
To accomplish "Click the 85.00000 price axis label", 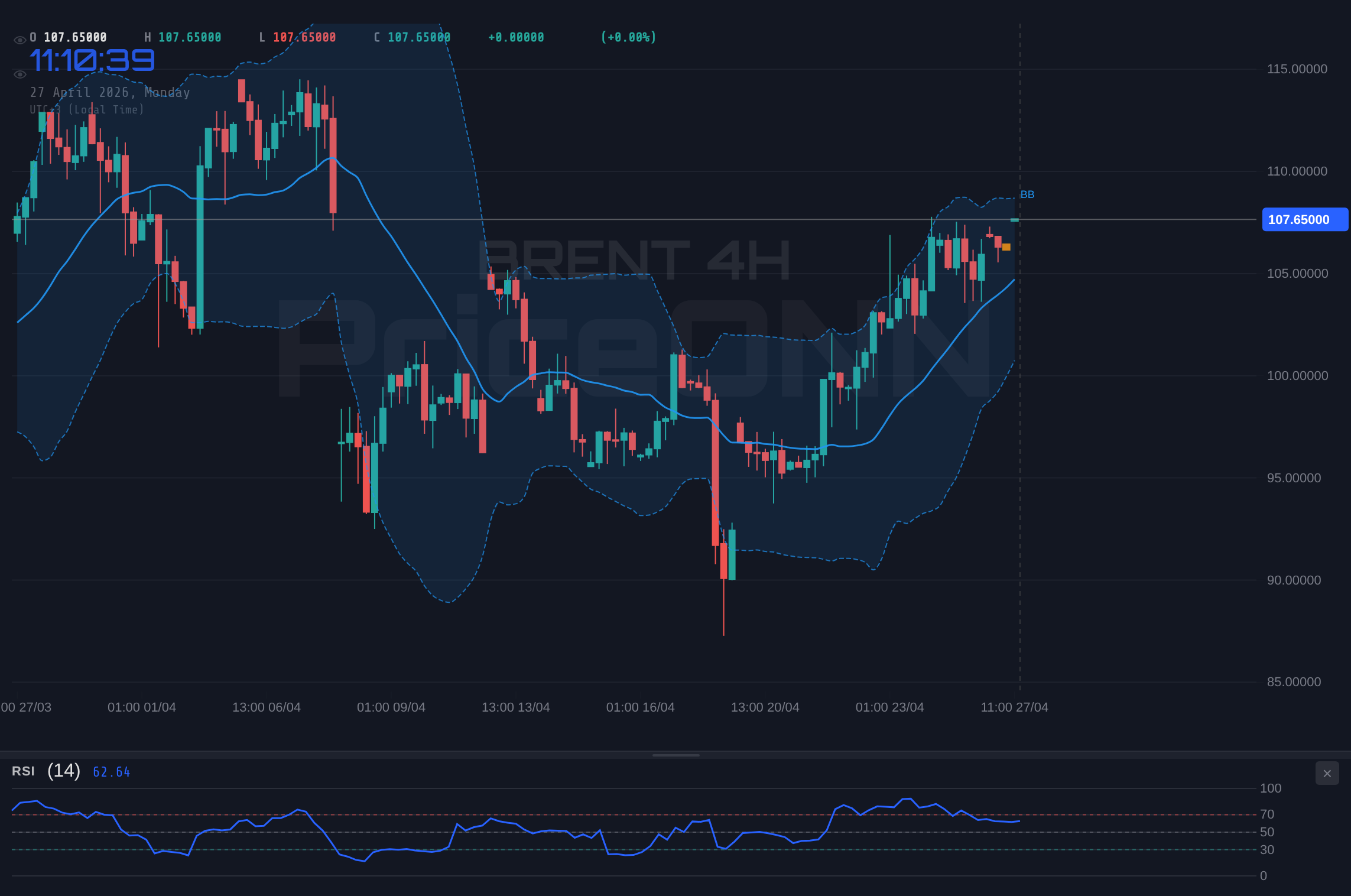I will tap(1294, 682).
